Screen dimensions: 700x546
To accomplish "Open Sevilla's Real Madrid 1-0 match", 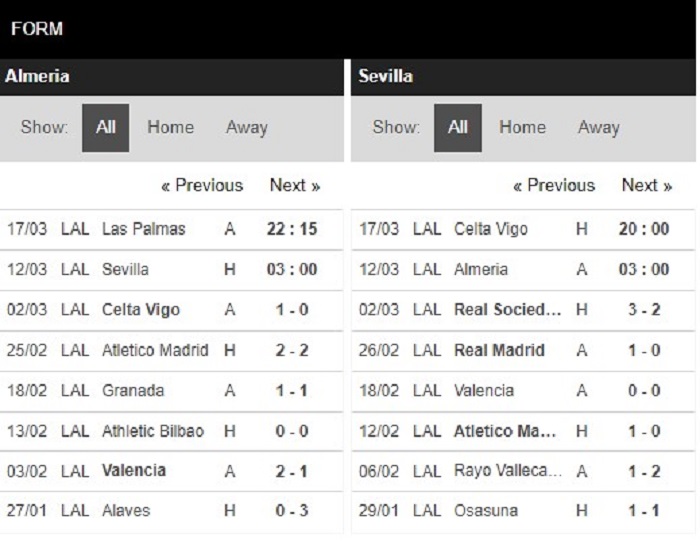I will [523, 350].
